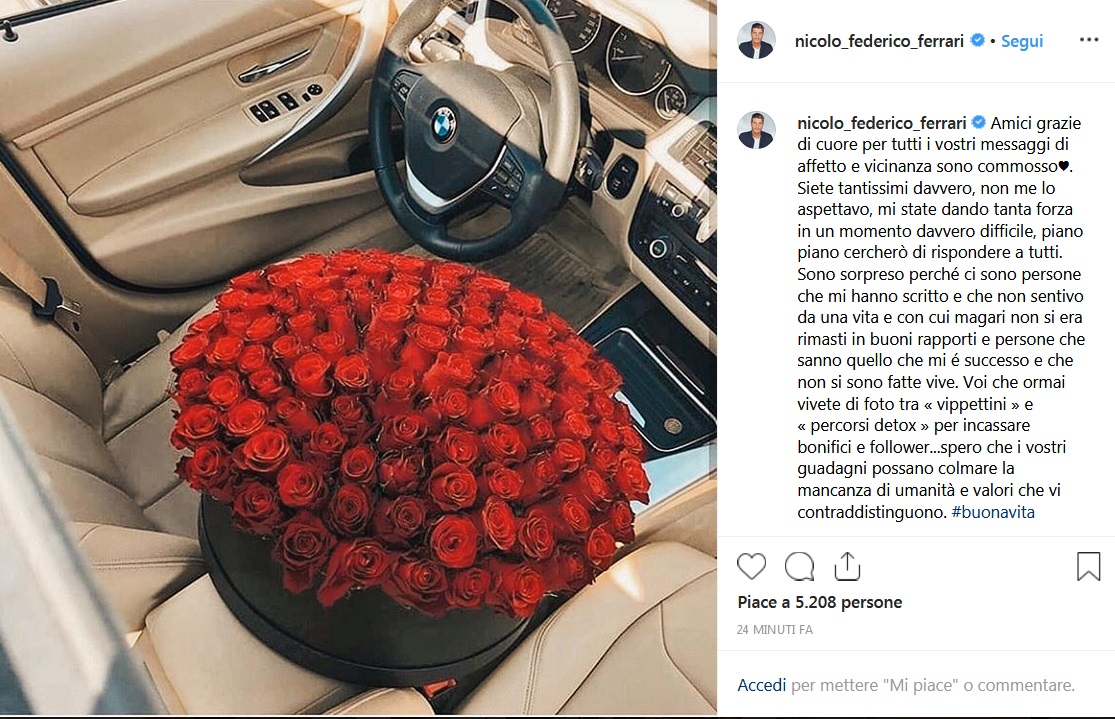Open the #buonavita hashtag
Viewport: 1115px width, 719px height.
click(993, 512)
